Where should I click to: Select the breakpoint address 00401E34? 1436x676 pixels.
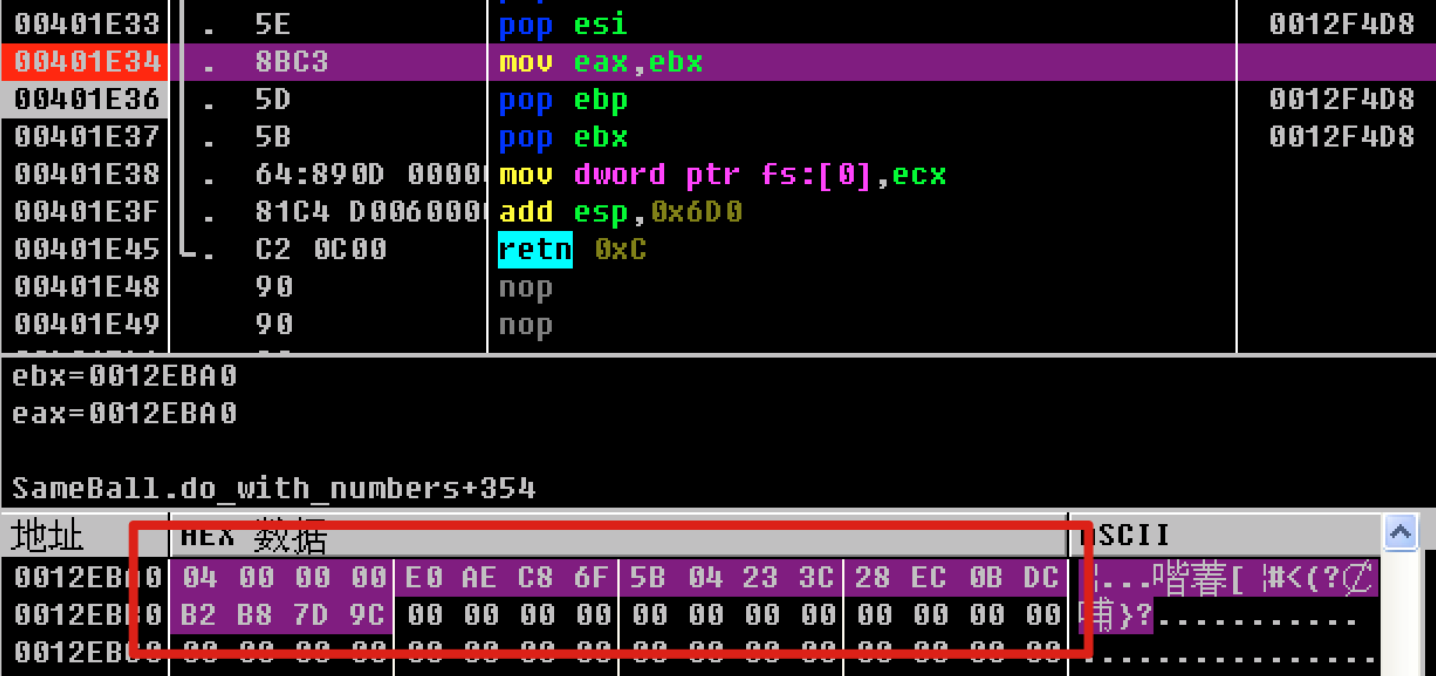[87, 62]
